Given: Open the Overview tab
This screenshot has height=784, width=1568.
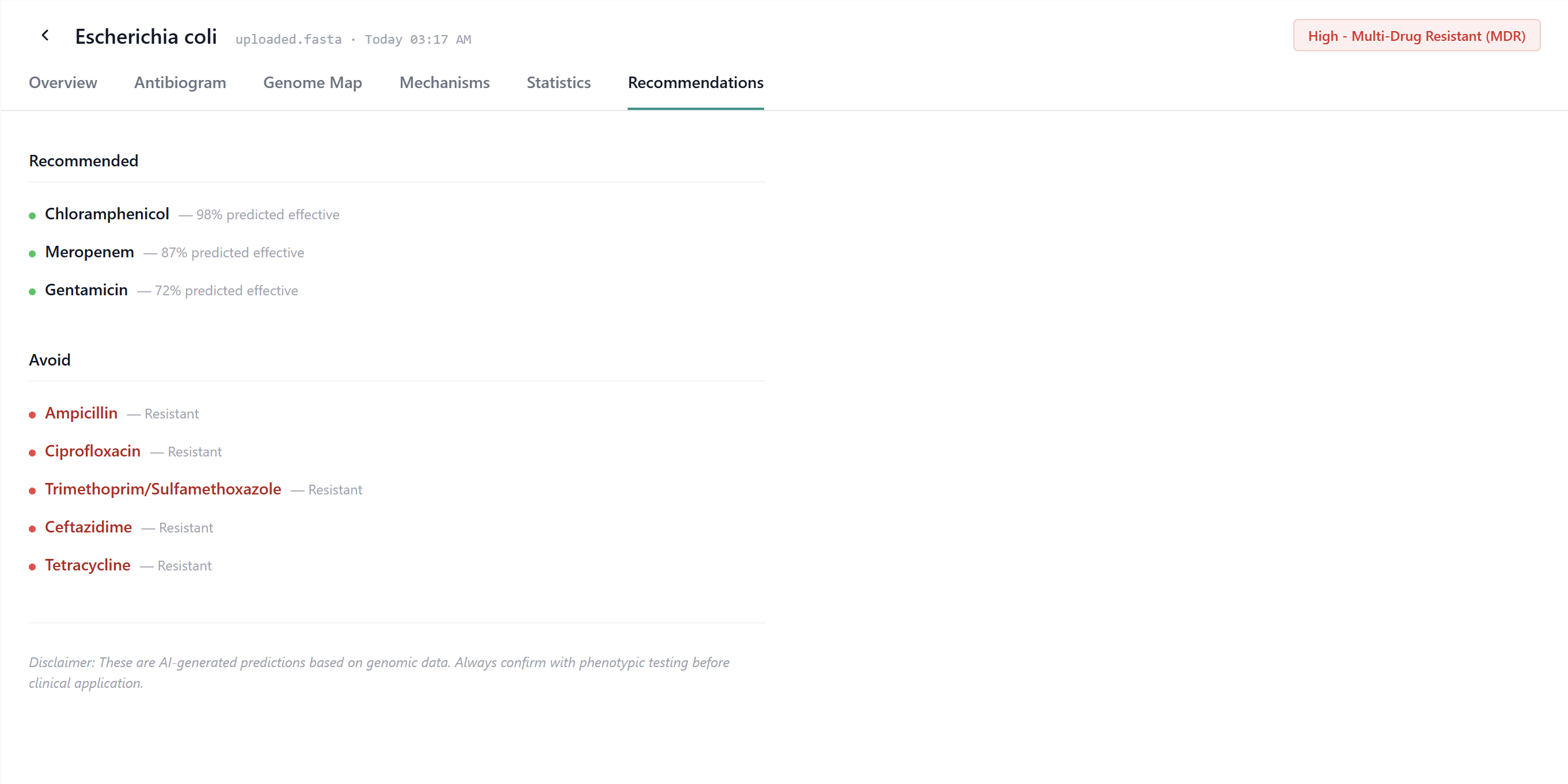Looking at the screenshot, I should pos(63,83).
